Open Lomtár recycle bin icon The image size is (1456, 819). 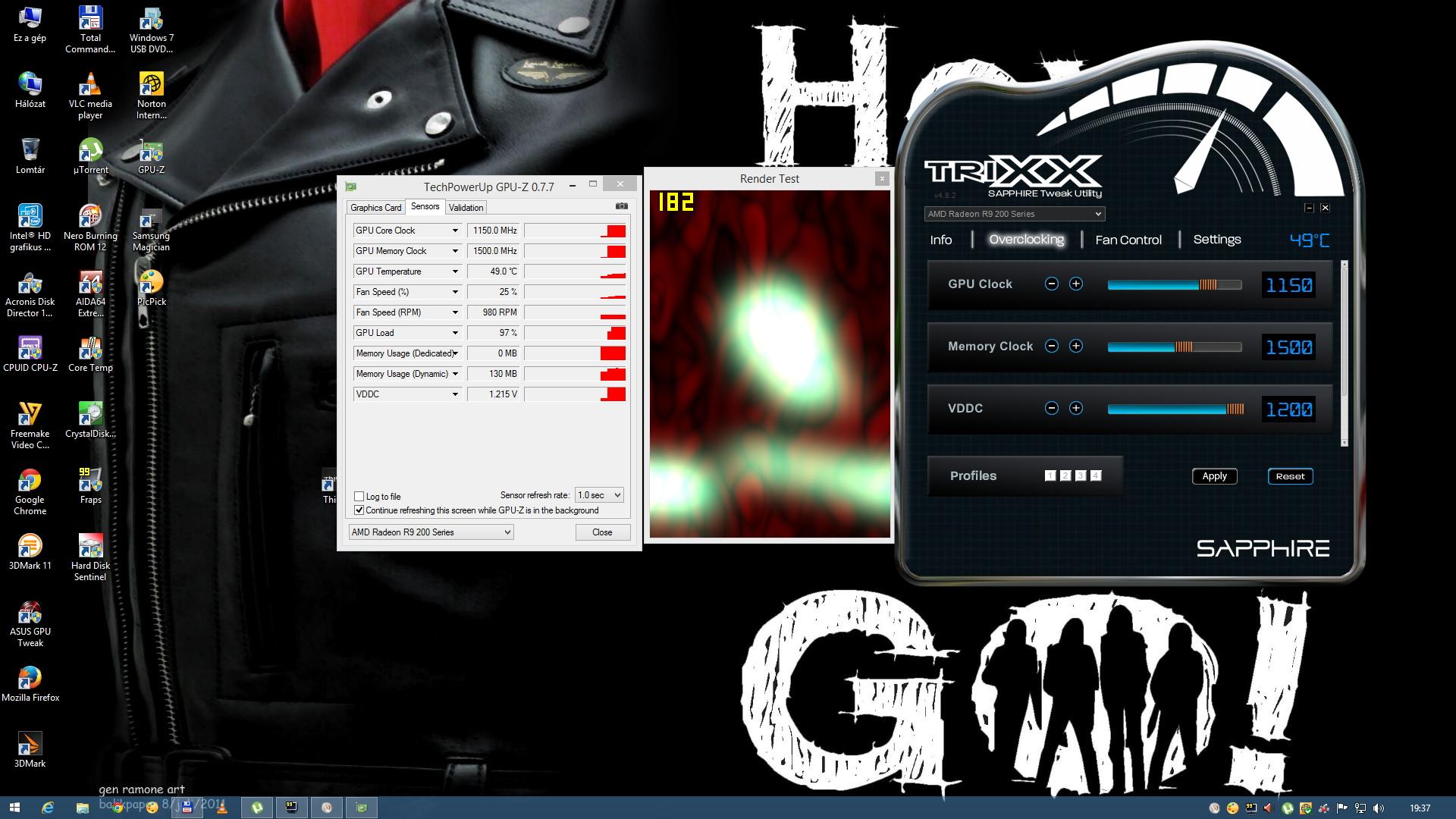pyautogui.click(x=30, y=156)
